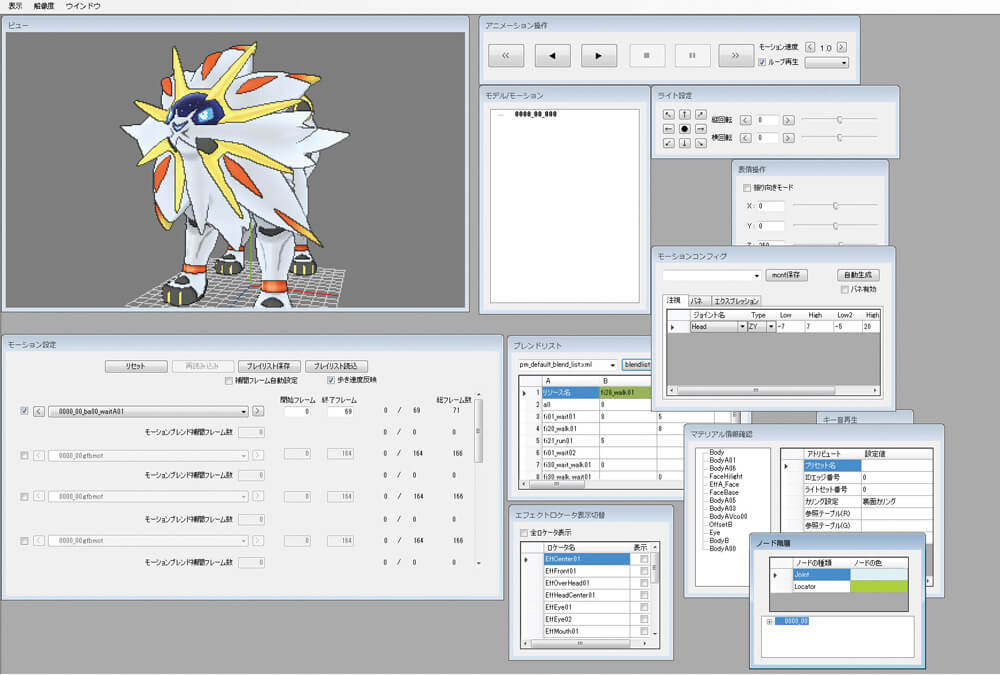Point light to upper-right direction
This screenshot has height=675, width=1000.
coord(700,114)
